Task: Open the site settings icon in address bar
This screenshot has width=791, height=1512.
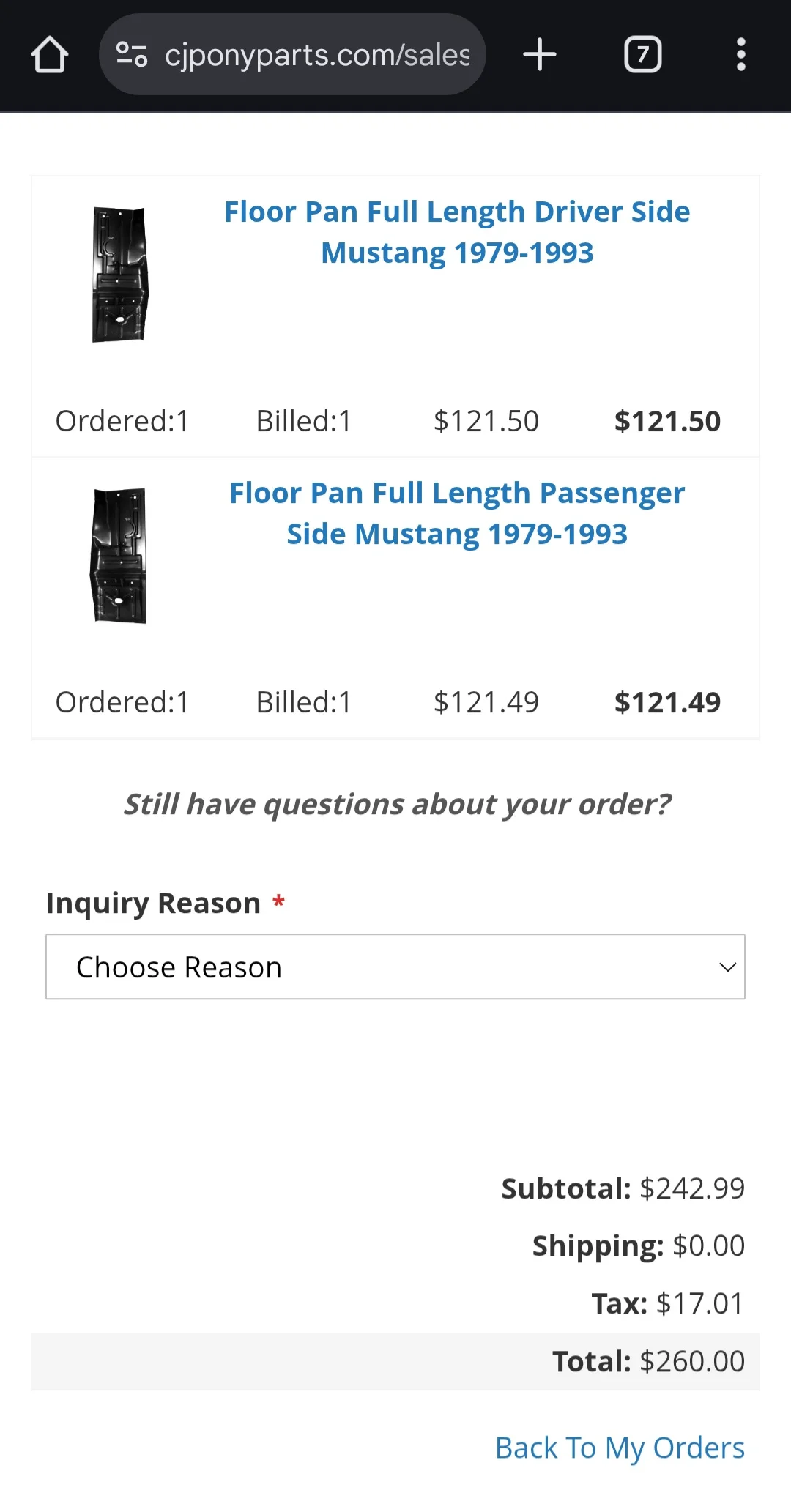Action: pos(132,55)
